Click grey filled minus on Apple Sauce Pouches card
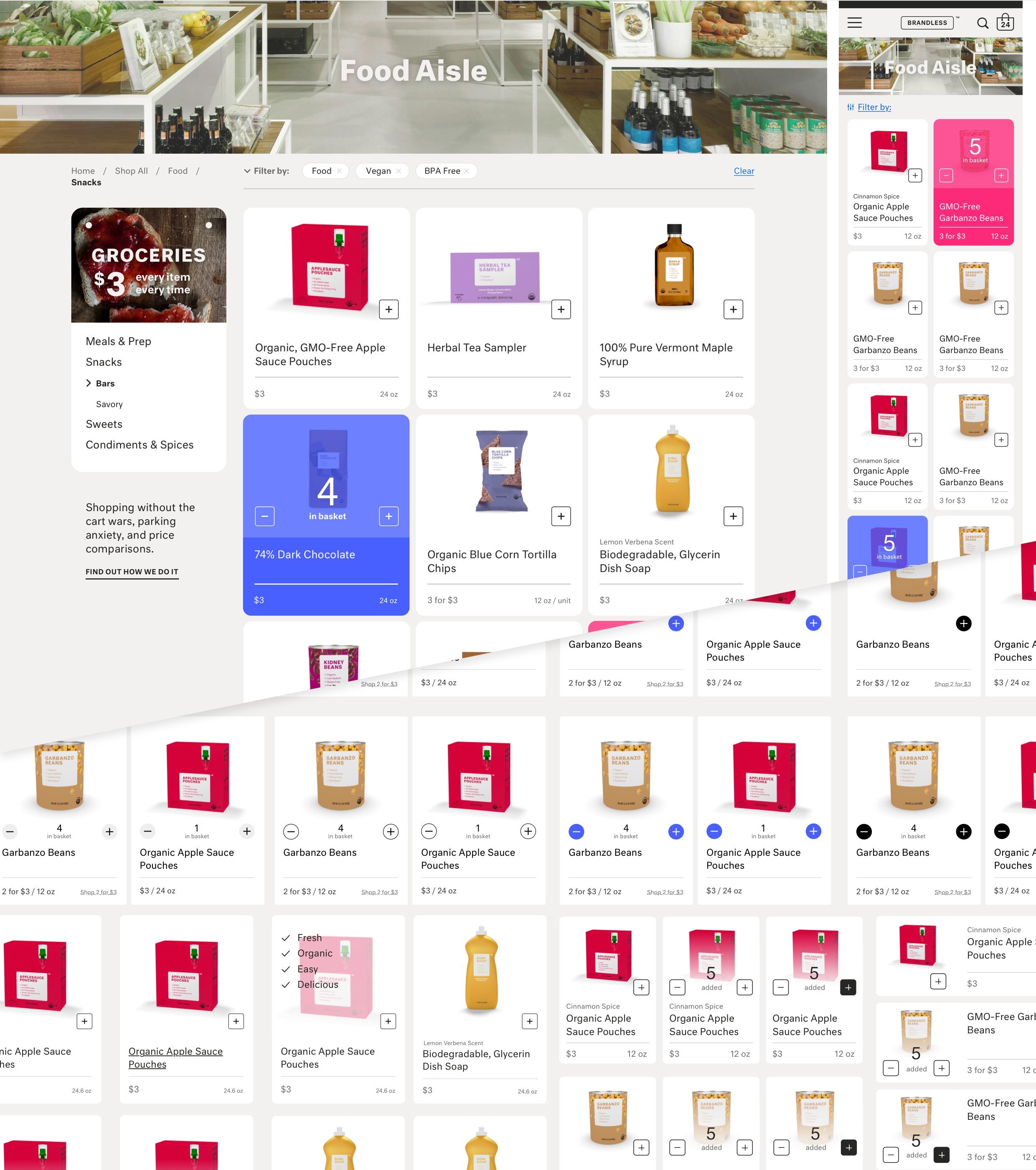 coord(148,831)
